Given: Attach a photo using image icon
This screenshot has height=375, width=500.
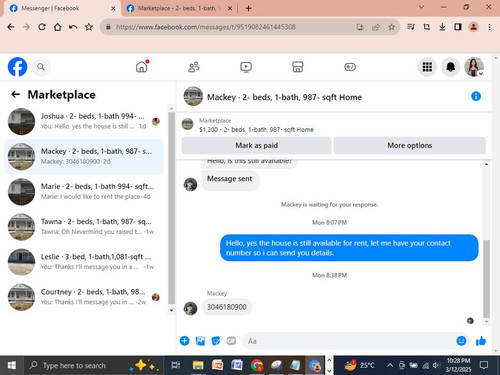Looking at the screenshot, I should coord(200,341).
